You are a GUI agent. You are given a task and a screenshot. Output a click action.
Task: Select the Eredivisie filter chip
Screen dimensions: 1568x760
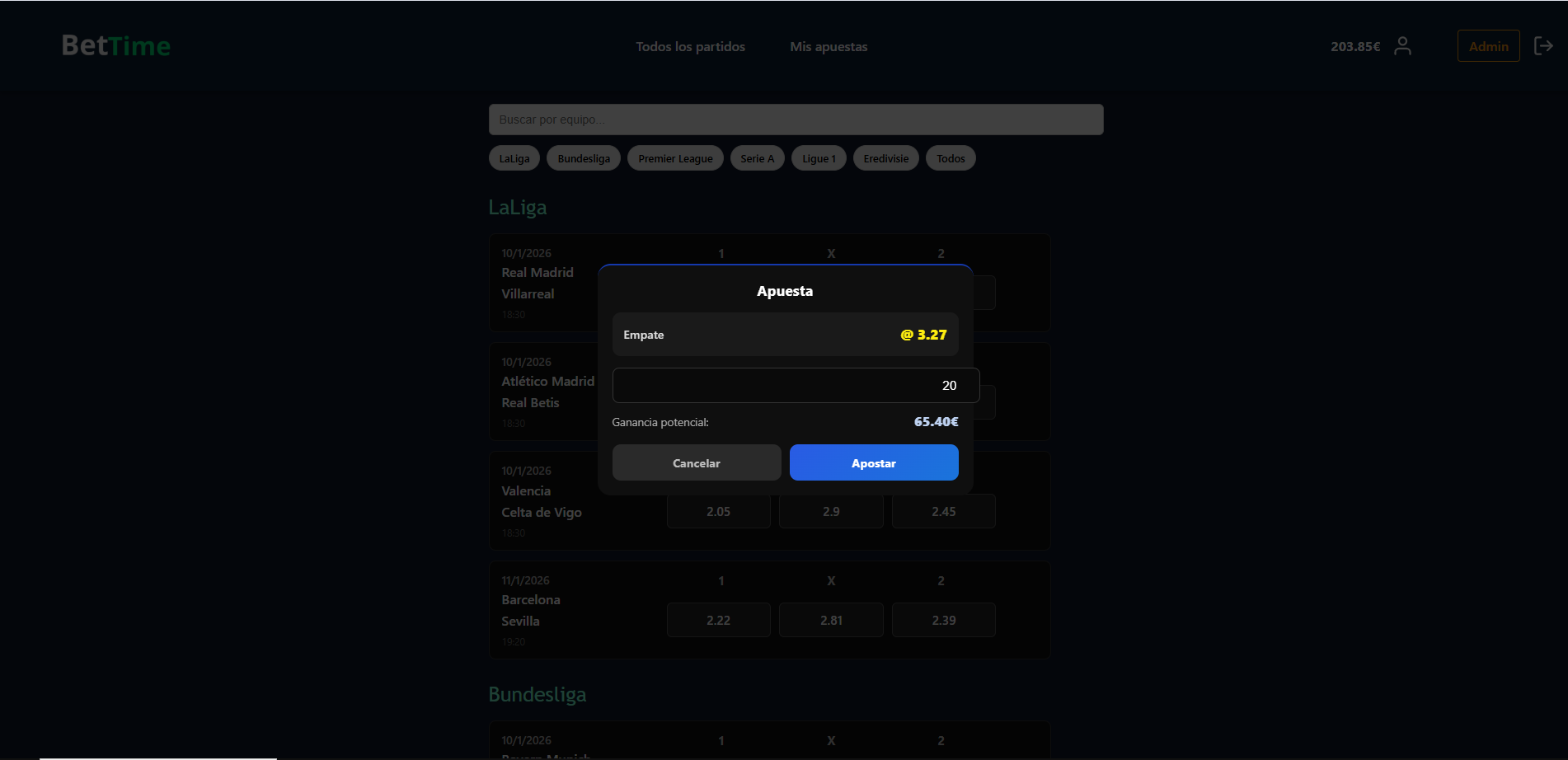click(x=885, y=158)
